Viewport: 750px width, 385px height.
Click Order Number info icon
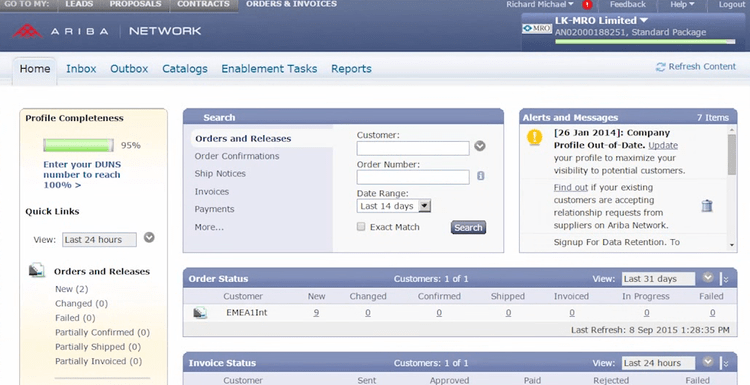481,176
